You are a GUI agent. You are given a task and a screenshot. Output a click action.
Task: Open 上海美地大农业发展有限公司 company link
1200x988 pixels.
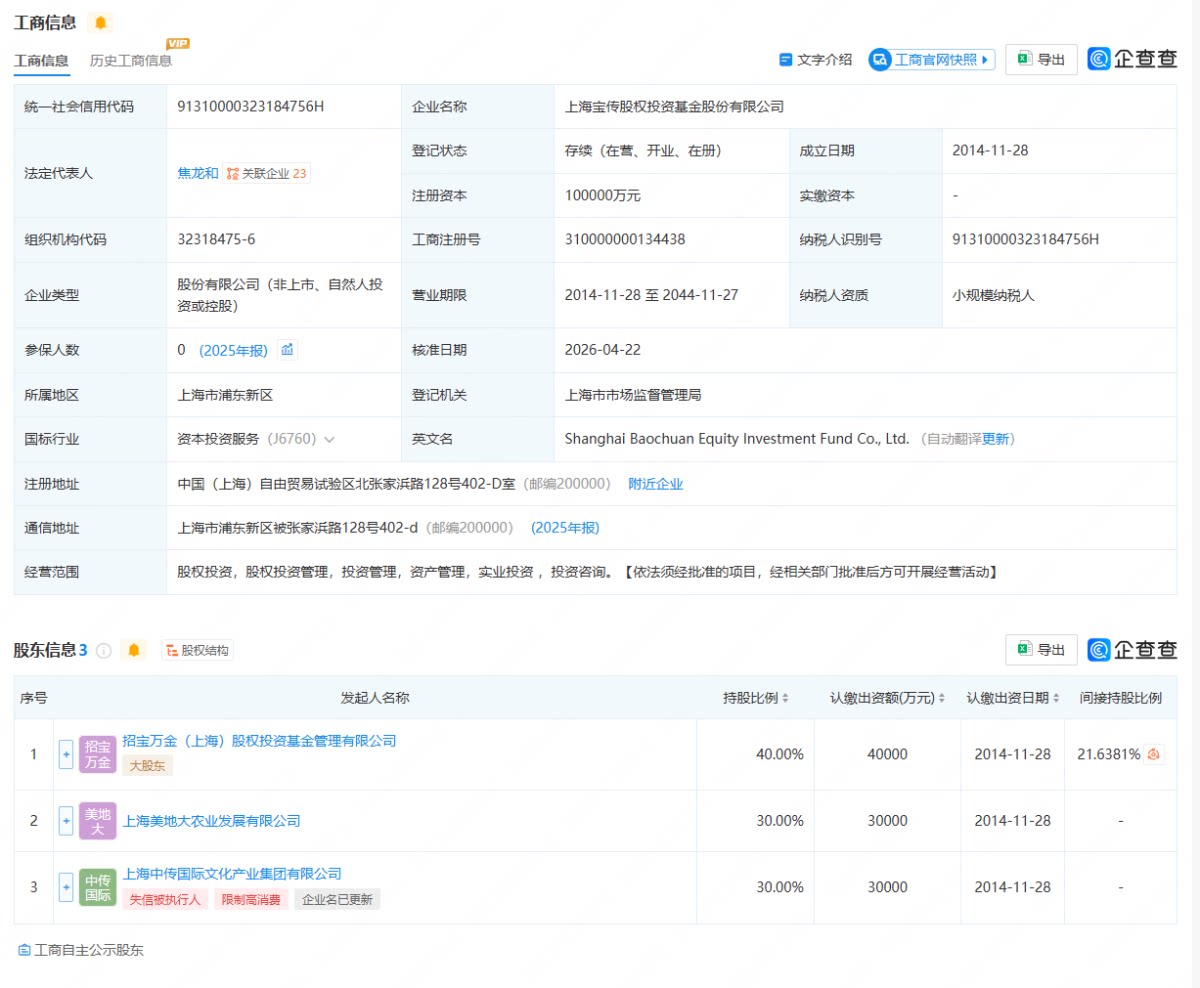(x=211, y=821)
